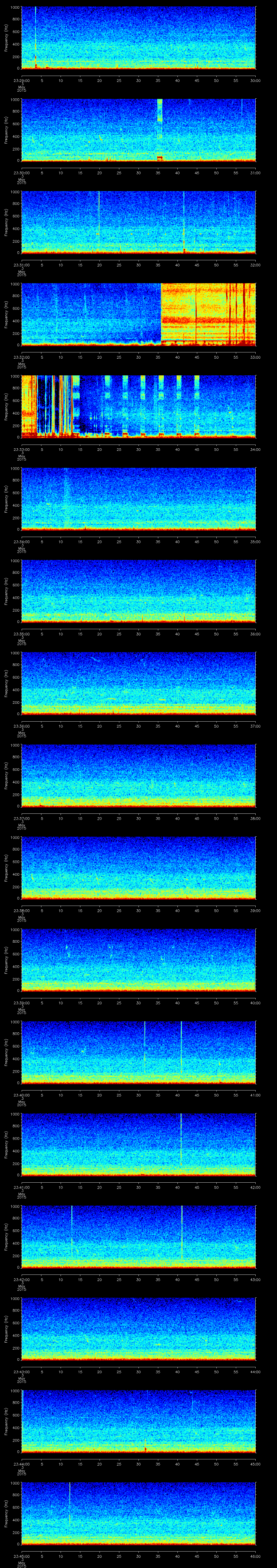Image resolution: width=277 pixels, height=1568 pixels.
Task: Click the 36:00 end time label
Action: 256,634
